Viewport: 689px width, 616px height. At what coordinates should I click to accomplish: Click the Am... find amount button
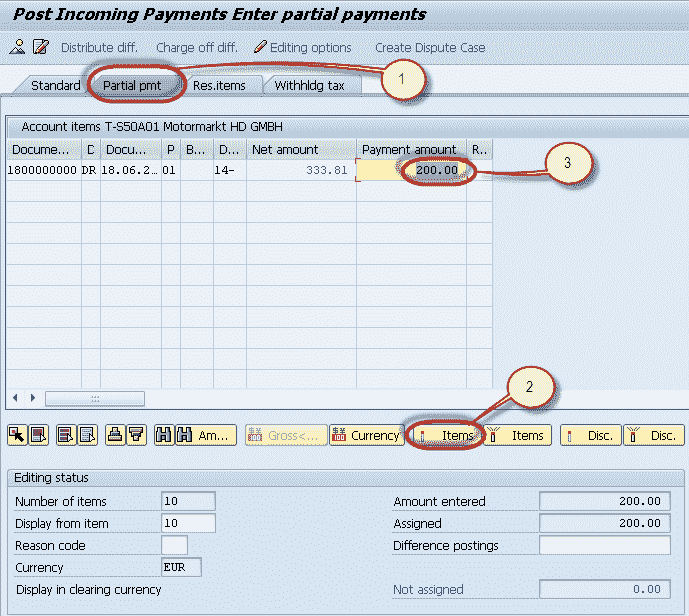206,435
